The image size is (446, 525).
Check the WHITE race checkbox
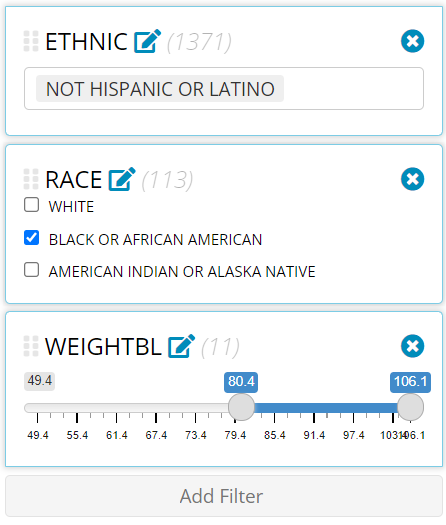31,205
